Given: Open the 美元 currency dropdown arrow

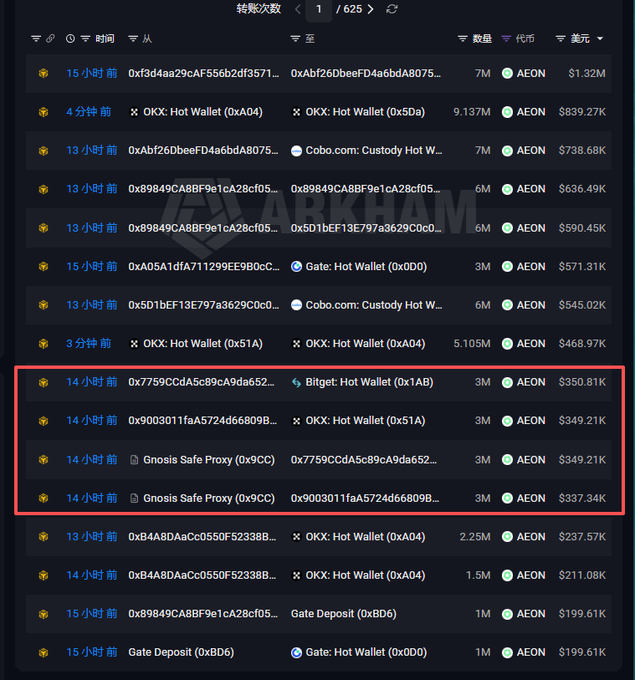Looking at the screenshot, I should (600, 39).
